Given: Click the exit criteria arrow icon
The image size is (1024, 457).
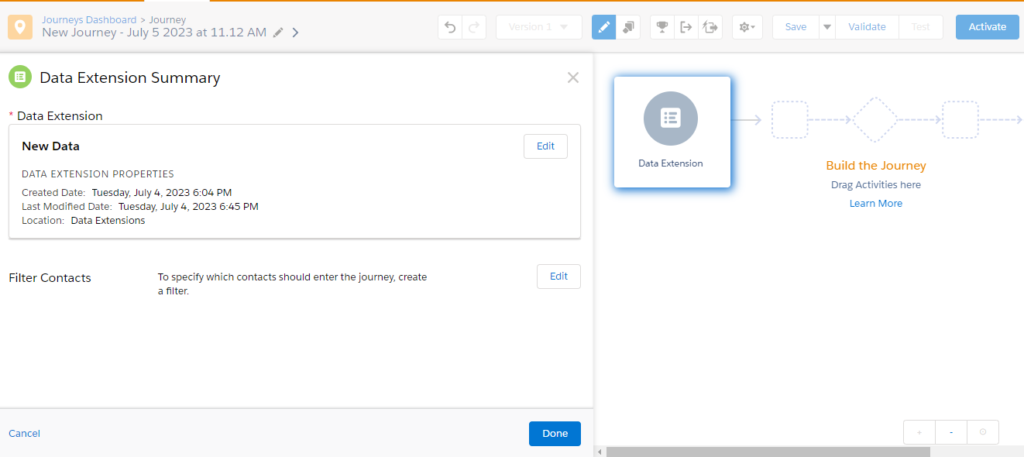Looking at the screenshot, I should (686, 27).
